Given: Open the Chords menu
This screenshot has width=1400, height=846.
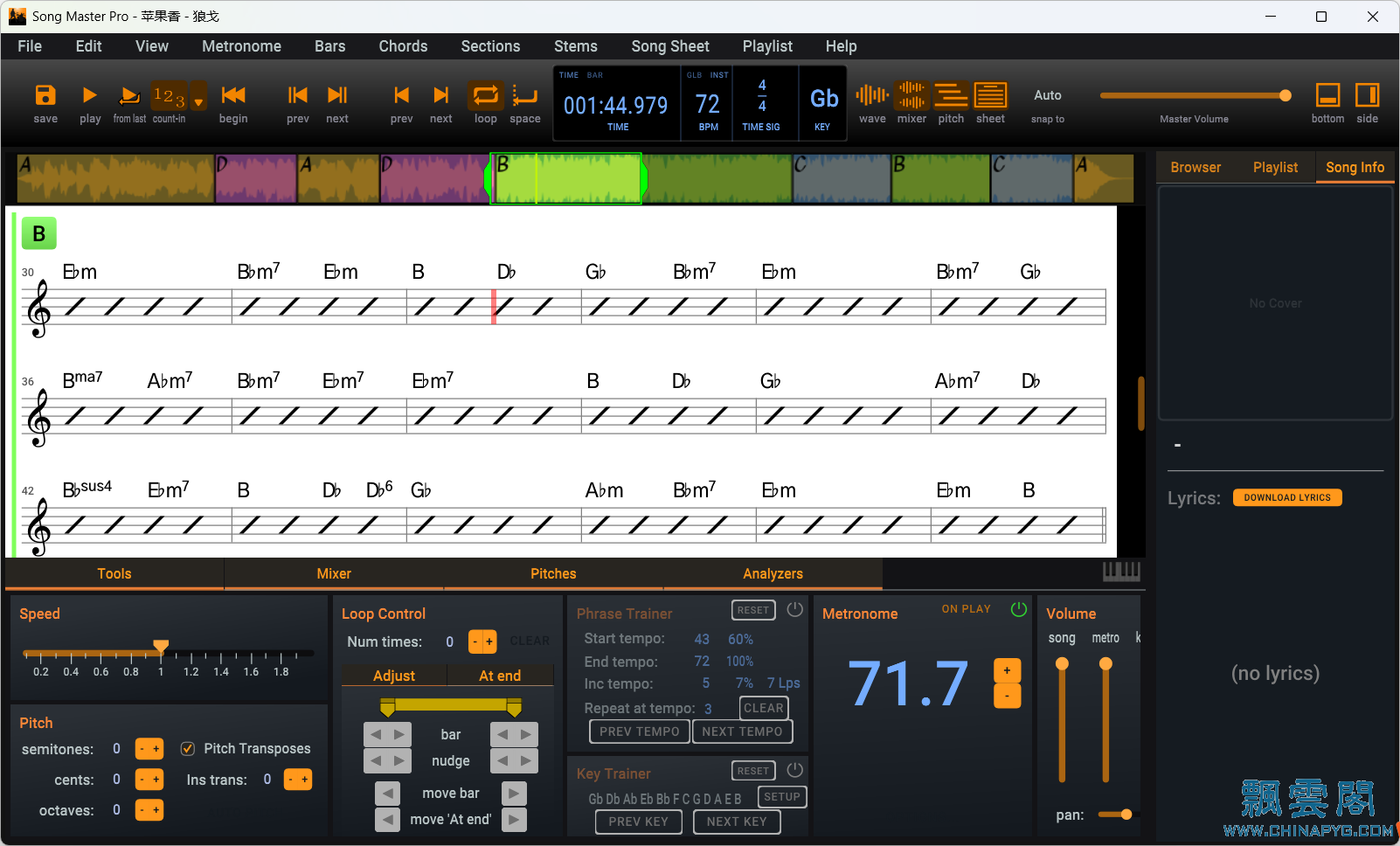Looking at the screenshot, I should [403, 46].
